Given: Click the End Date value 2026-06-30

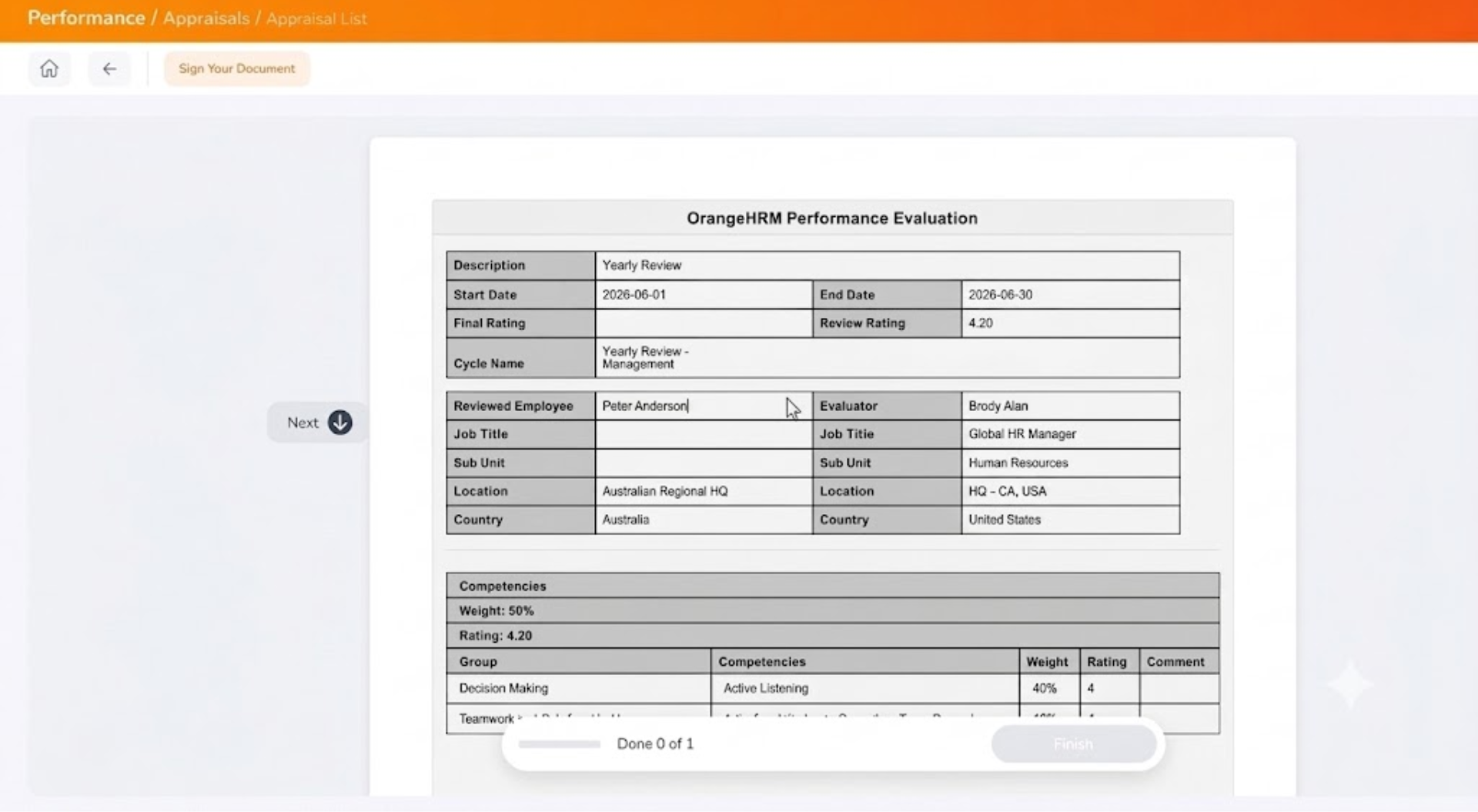Looking at the screenshot, I should click(1000, 295).
